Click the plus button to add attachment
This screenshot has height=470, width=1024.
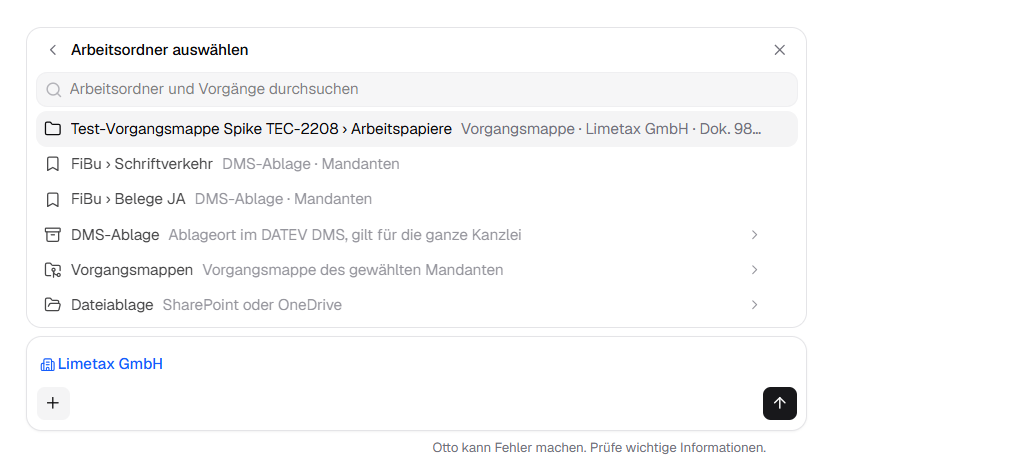click(53, 403)
